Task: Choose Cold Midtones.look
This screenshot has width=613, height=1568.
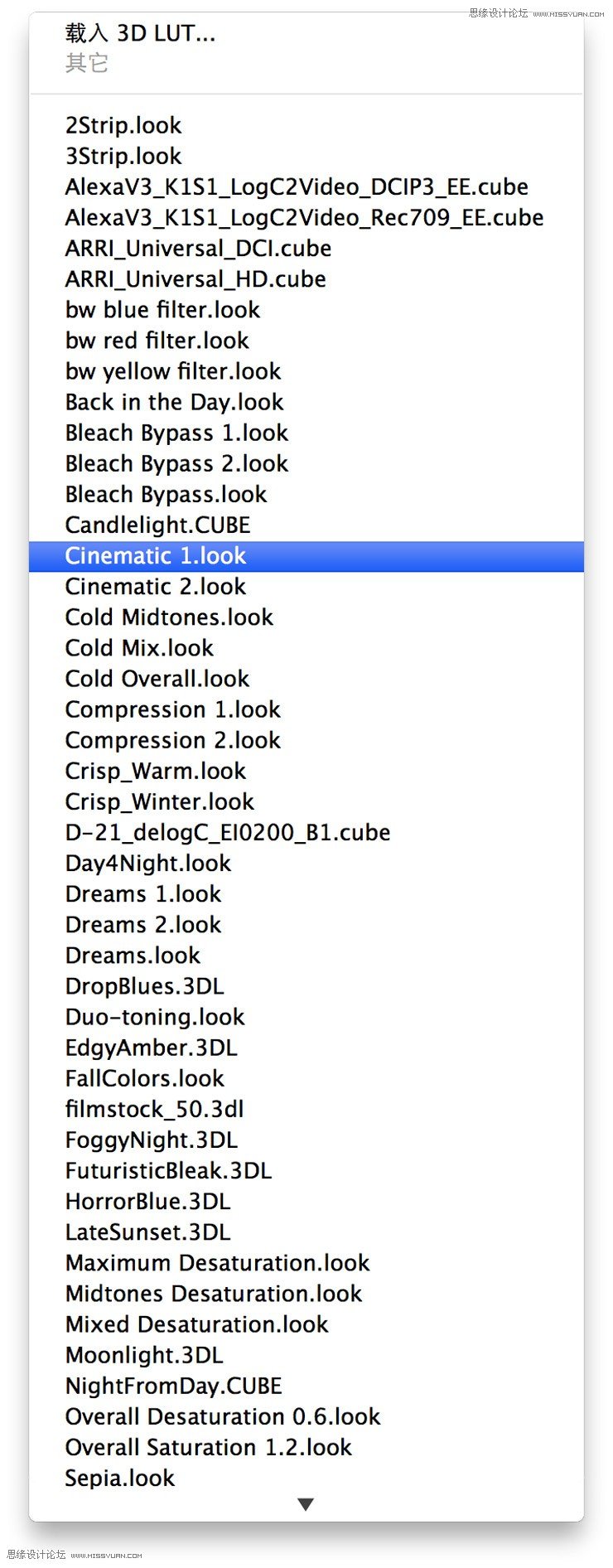Action: click(x=169, y=617)
